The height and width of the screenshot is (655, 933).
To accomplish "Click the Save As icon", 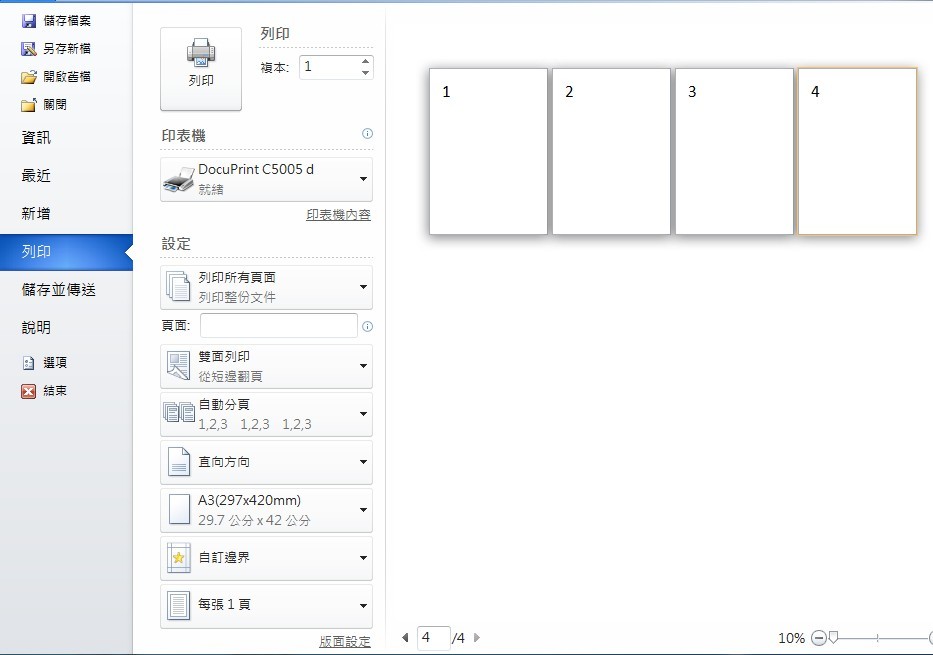I will 29,49.
